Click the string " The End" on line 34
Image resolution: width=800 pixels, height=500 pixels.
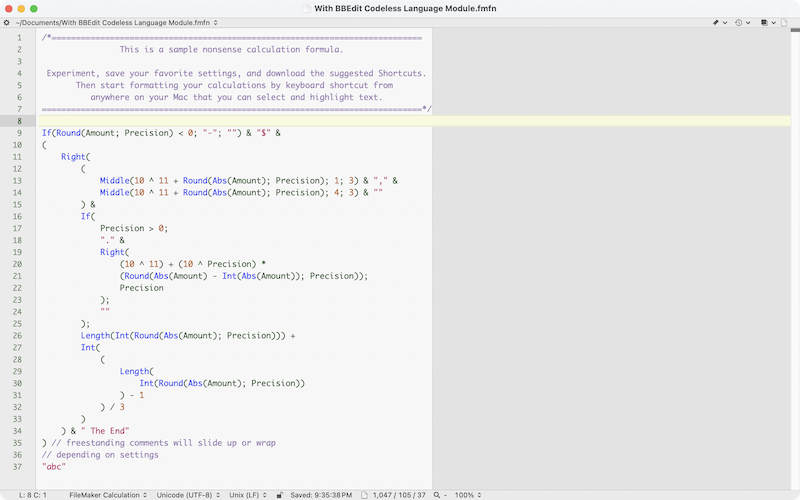click(x=105, y=431)
